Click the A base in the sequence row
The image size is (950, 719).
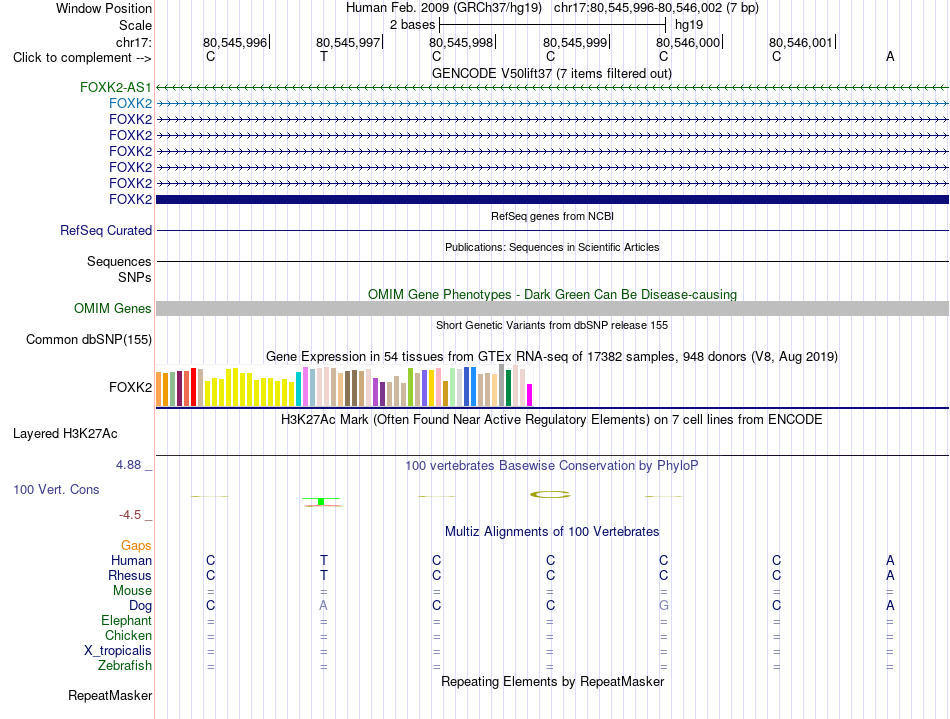[x=890, y=56]
